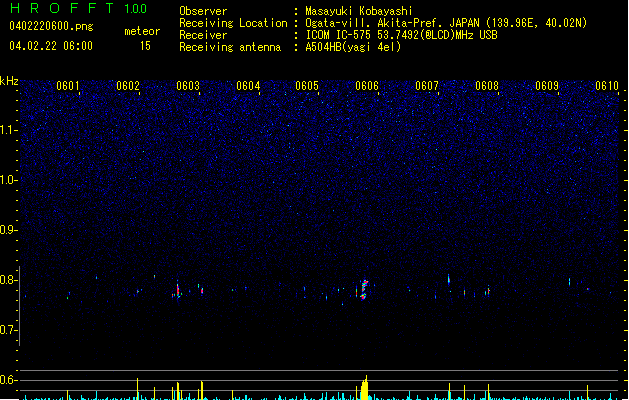This screenshot has height=400, width=629.
Task: Click the Observer label
Action: click(x=203, y=11)
